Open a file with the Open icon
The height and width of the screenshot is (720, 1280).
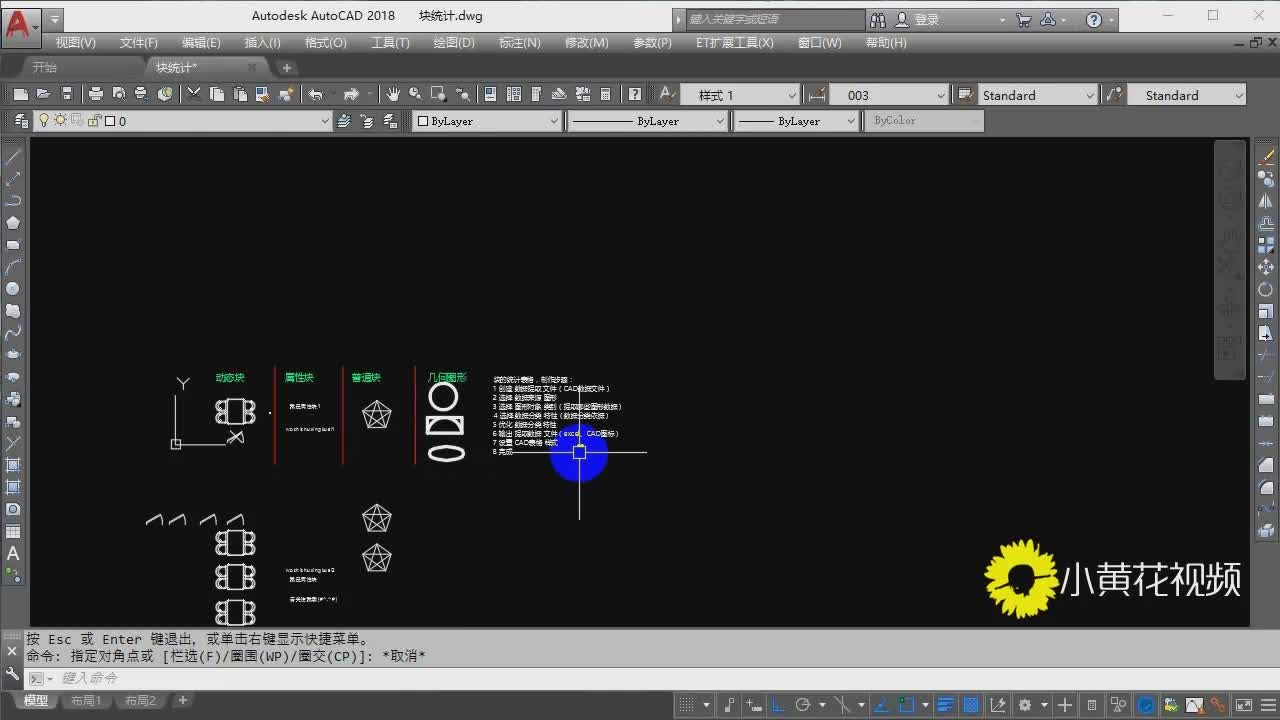pos(43,94)
